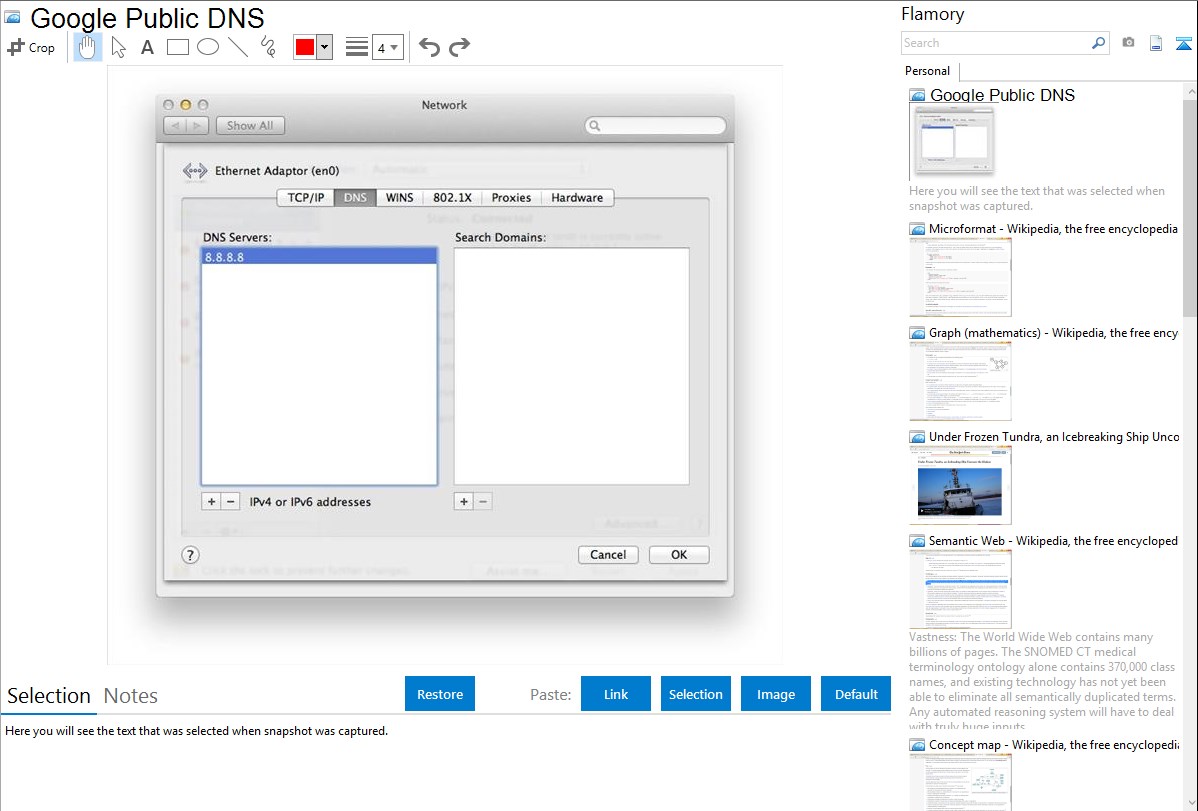1198x811 pixels.
Task: Undo the last annotation
Action: coord(429,47)
